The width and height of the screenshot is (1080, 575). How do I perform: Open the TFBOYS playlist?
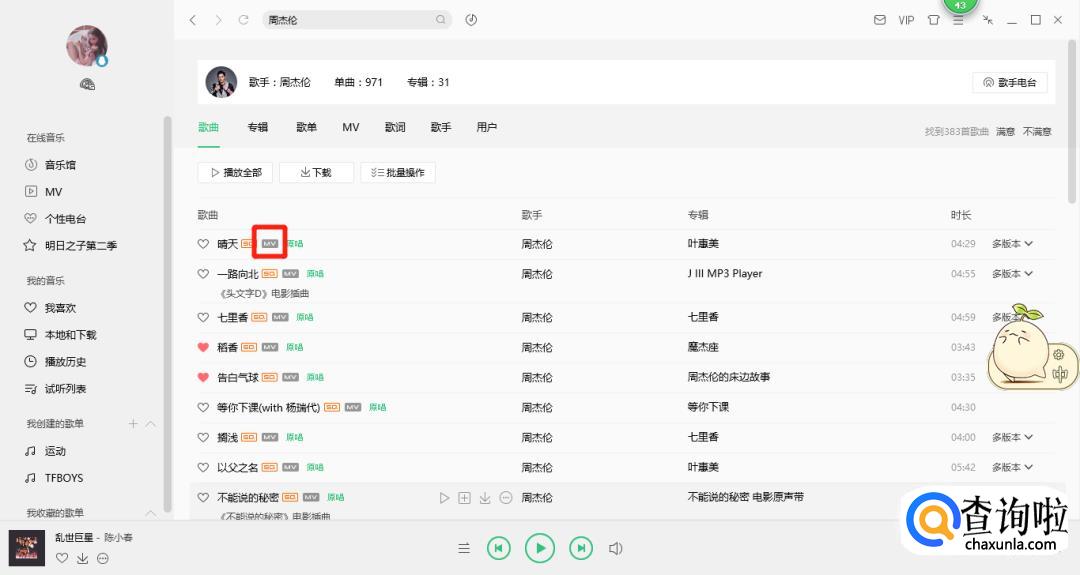point(64,477)
